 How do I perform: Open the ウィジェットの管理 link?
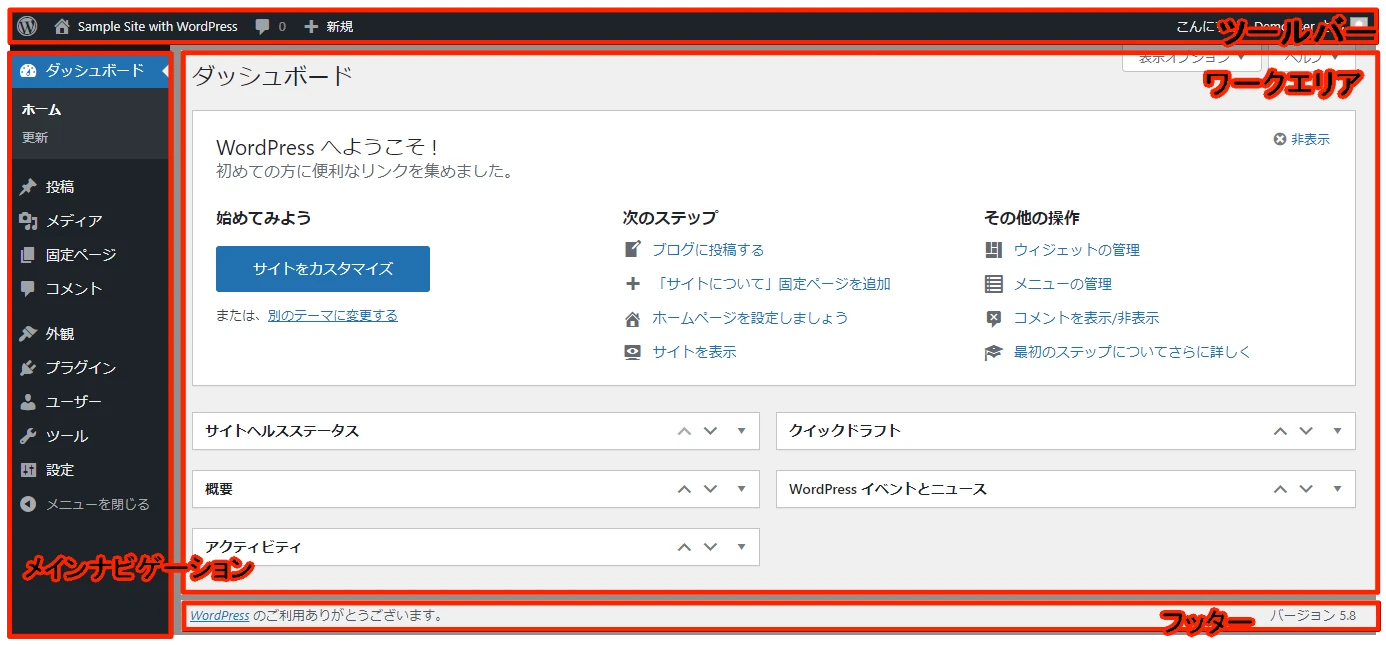point(1077,250)
